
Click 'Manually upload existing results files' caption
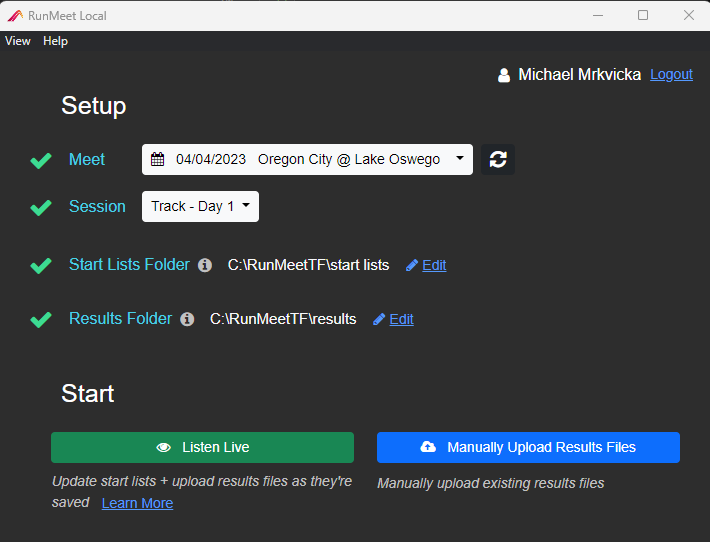click(491, 484)
